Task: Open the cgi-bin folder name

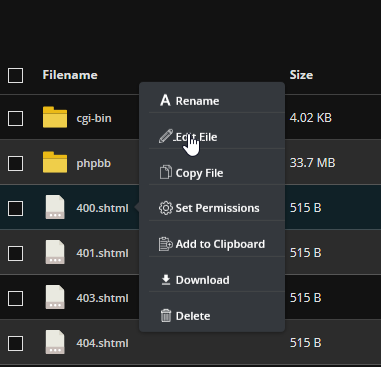Action: 94,118
